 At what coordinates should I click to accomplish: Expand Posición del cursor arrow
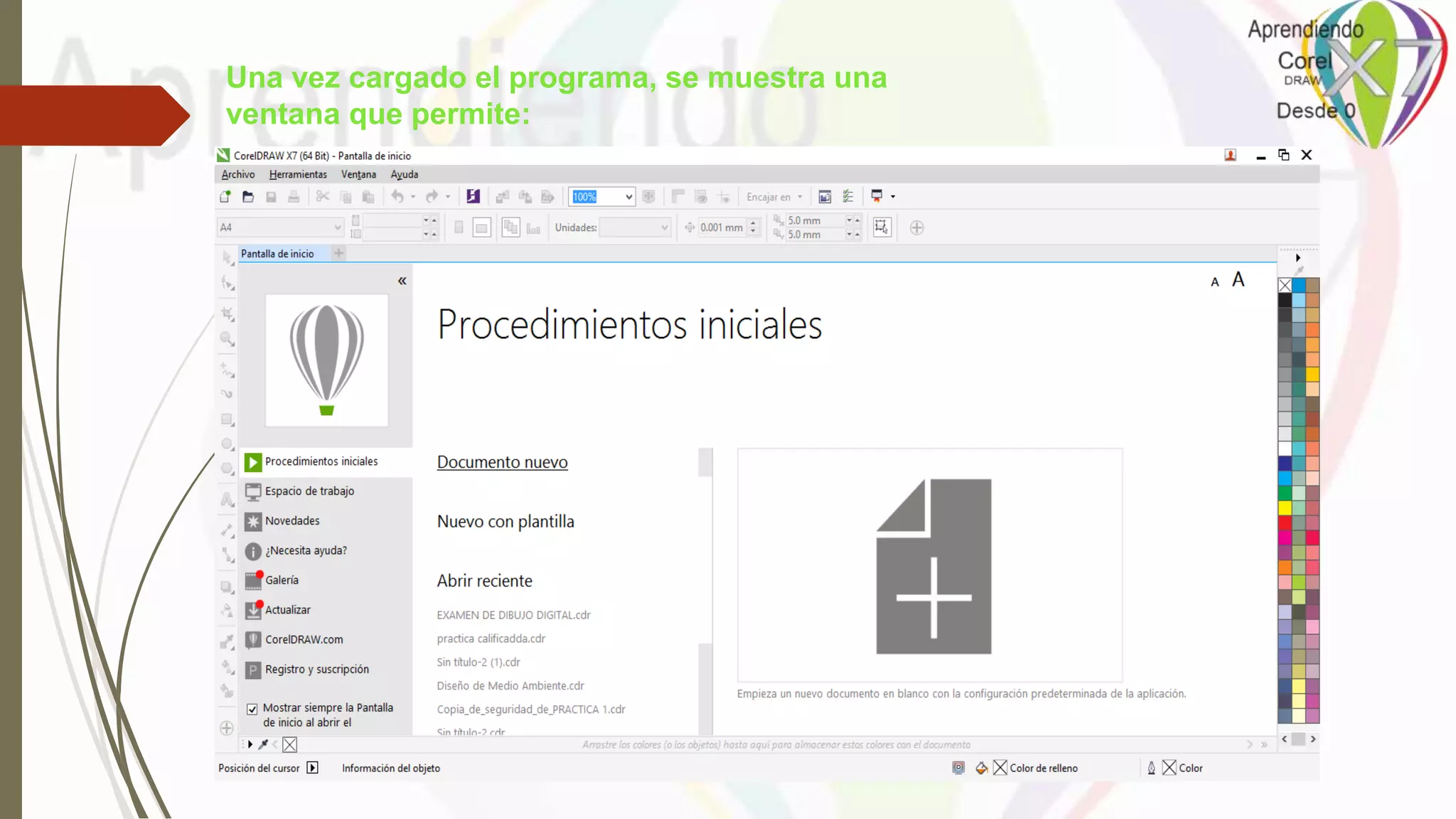point(312,768)
